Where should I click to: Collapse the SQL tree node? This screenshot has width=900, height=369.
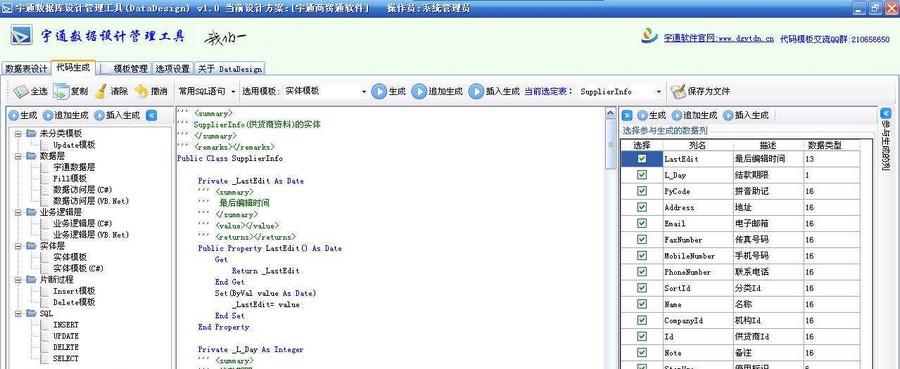[x=18, y=314]
